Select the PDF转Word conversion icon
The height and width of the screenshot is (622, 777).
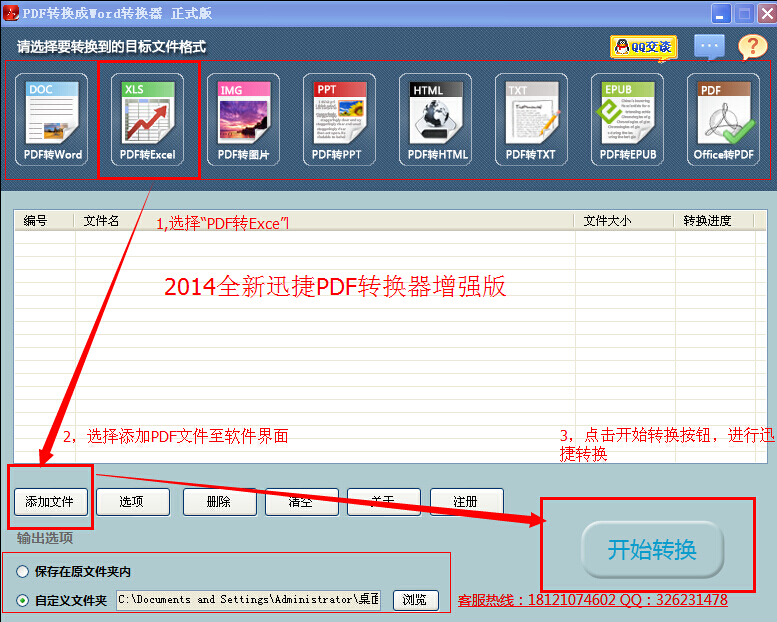52,119
